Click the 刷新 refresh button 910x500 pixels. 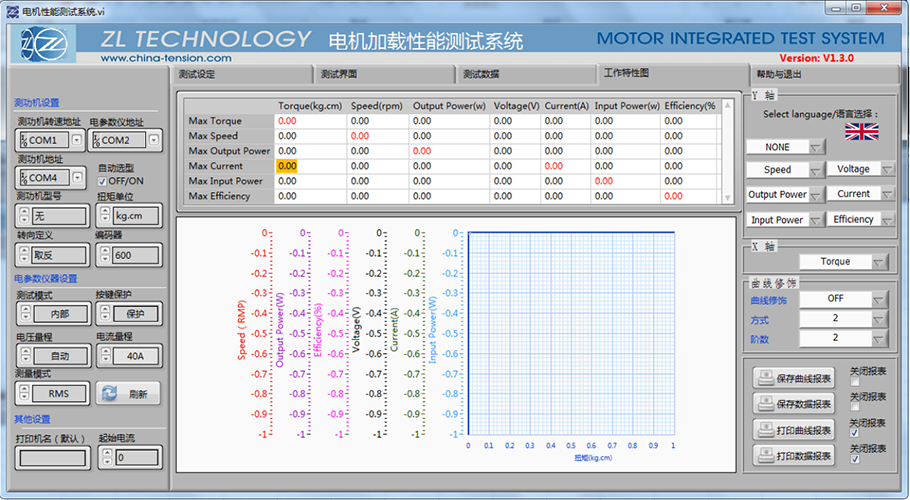pos(128,393)
